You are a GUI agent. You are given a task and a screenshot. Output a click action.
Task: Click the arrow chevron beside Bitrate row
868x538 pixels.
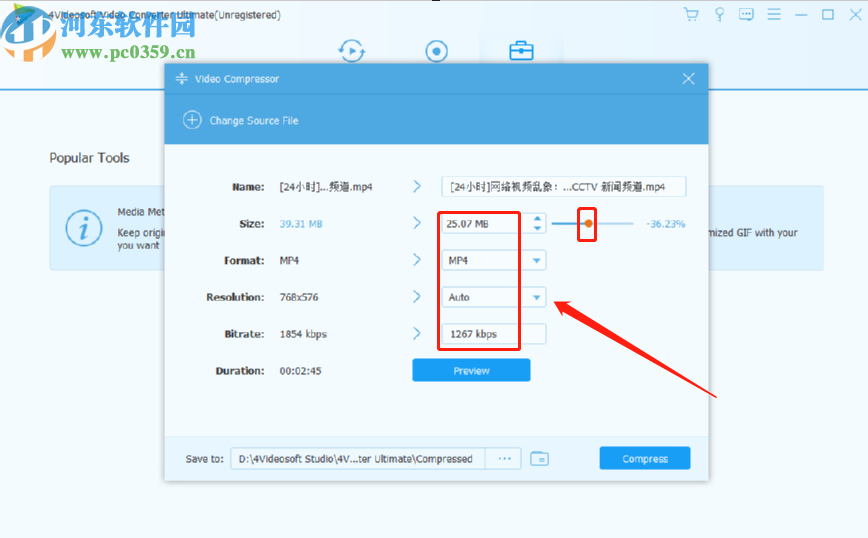click(x=417, y=334)
